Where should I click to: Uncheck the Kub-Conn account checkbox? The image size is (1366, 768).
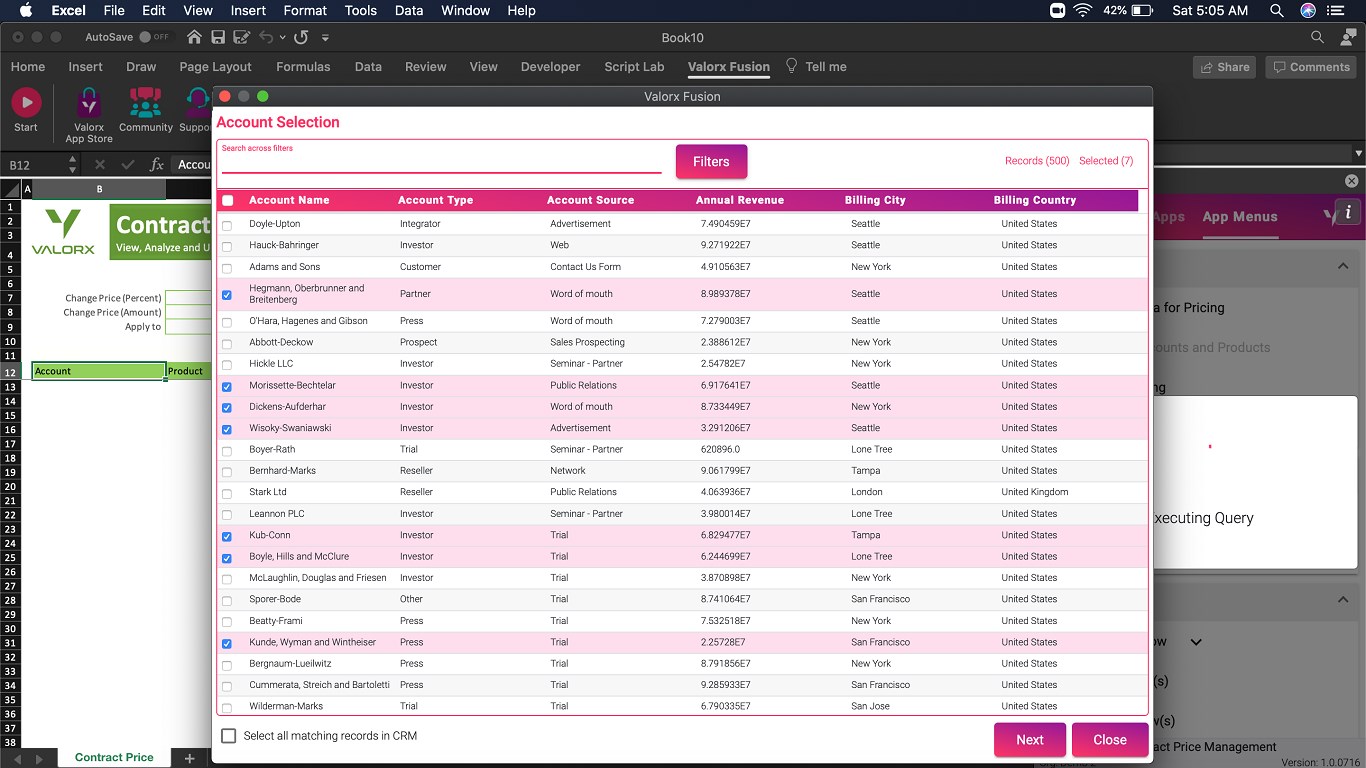coord(227,536)
